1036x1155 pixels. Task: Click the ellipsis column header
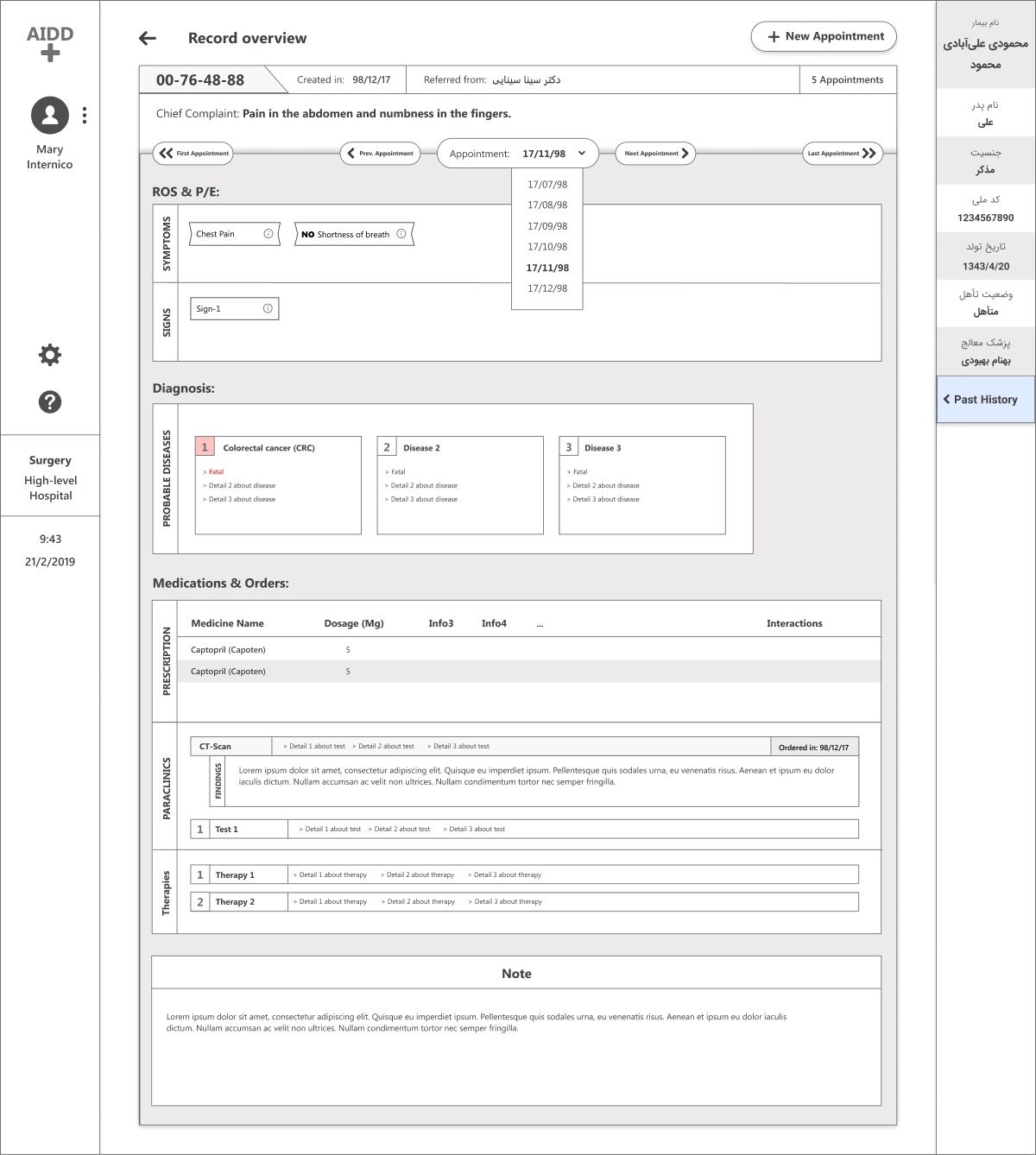point(540,624)
